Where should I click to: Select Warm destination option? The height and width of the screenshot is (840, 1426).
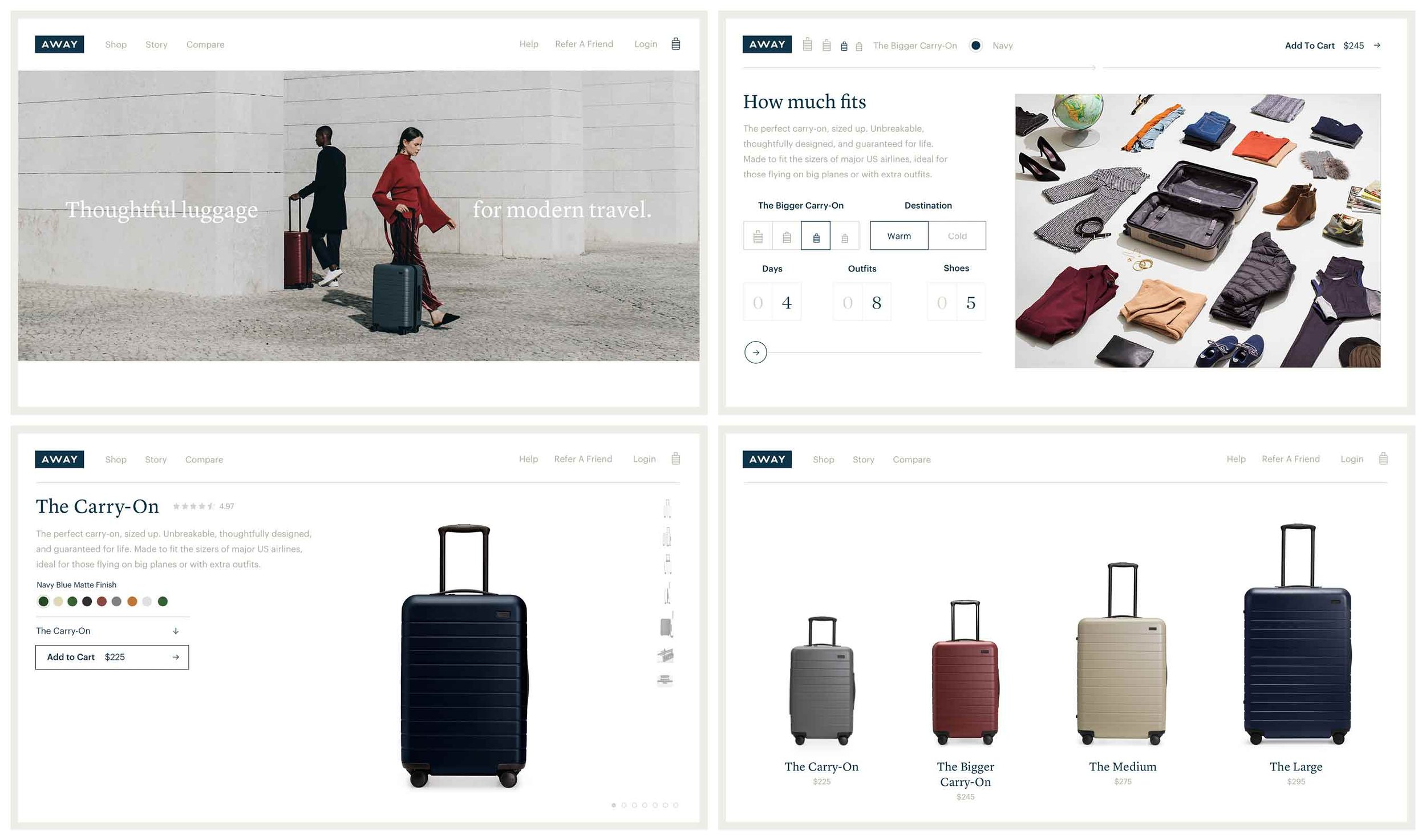tap(899, 236)
